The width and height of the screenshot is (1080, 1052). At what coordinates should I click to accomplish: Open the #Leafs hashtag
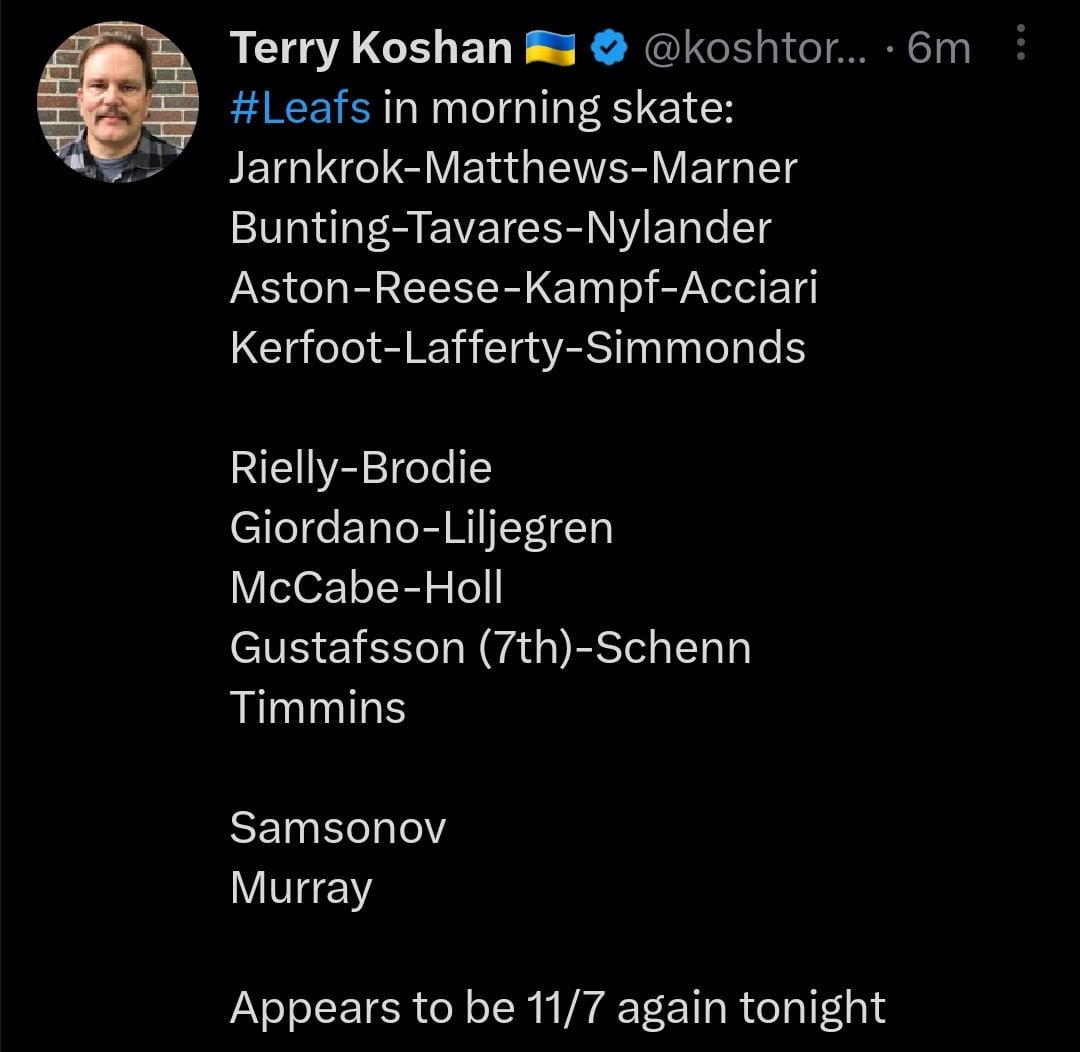point(300,108)
